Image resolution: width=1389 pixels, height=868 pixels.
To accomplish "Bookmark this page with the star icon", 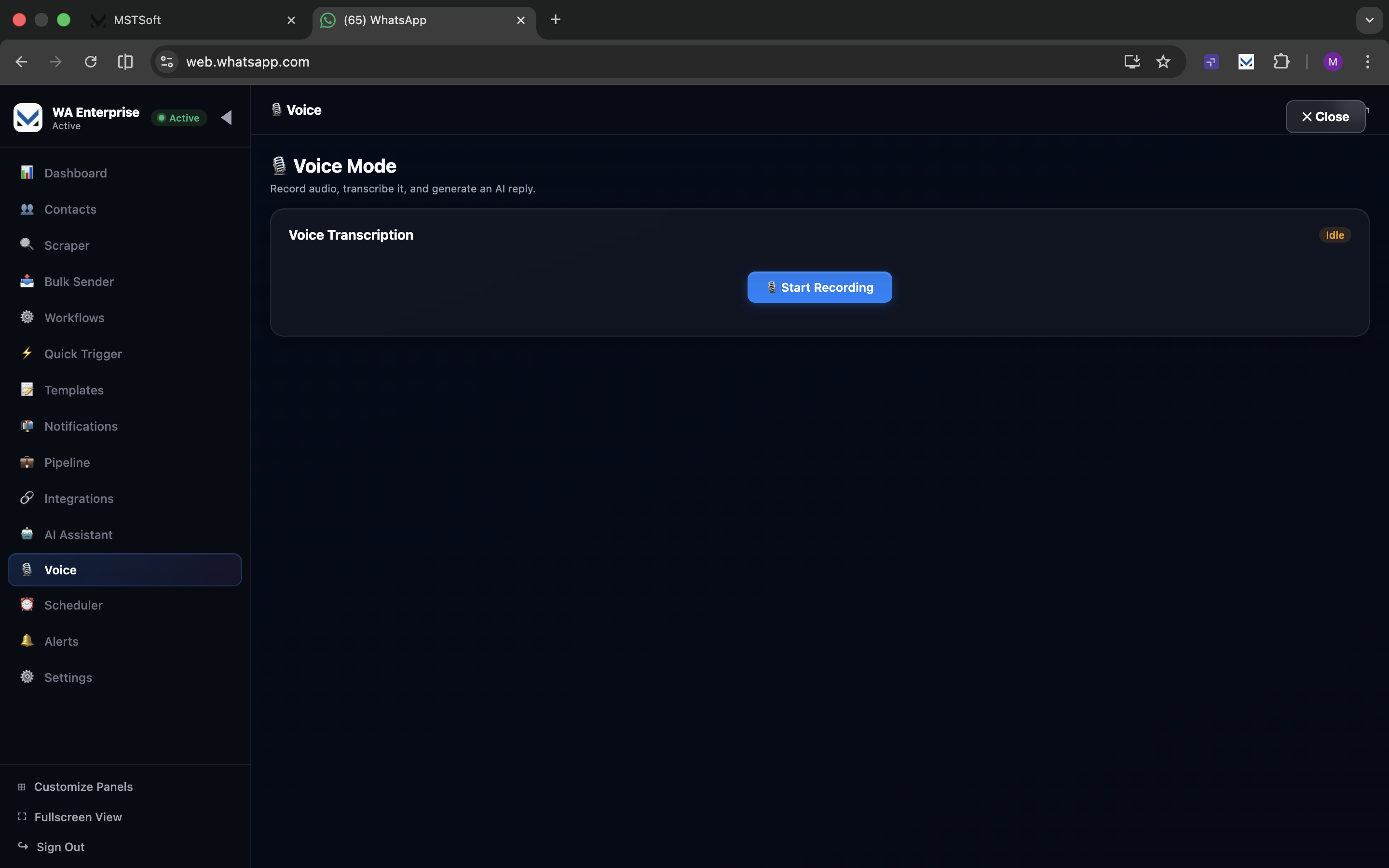I will (x=1163, y=62).
